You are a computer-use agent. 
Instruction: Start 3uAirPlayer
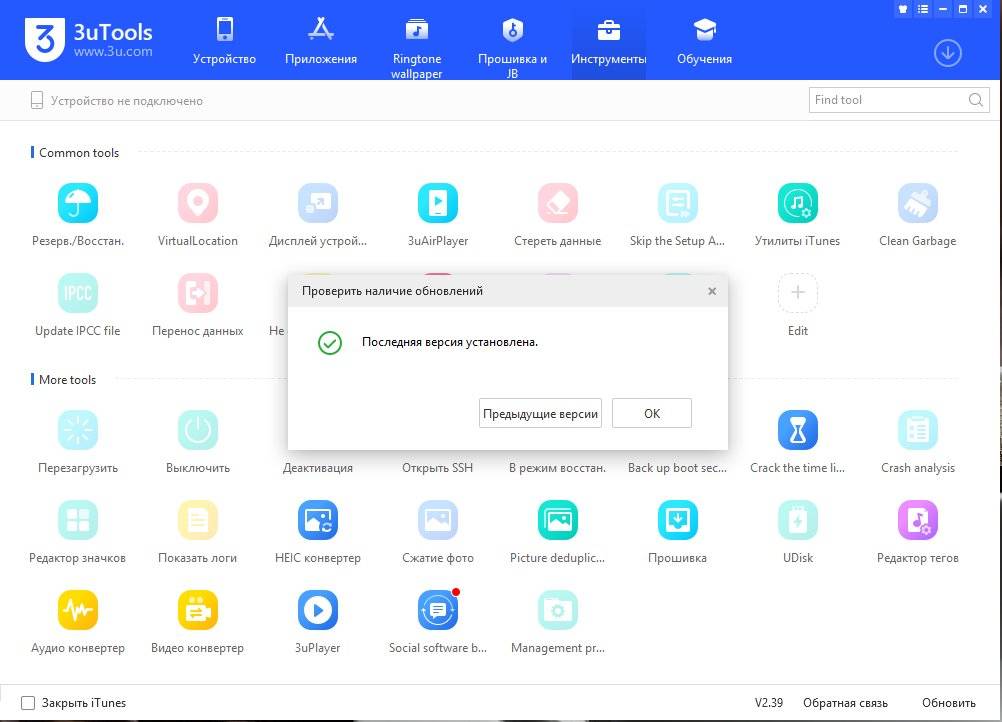pos(438,203)
